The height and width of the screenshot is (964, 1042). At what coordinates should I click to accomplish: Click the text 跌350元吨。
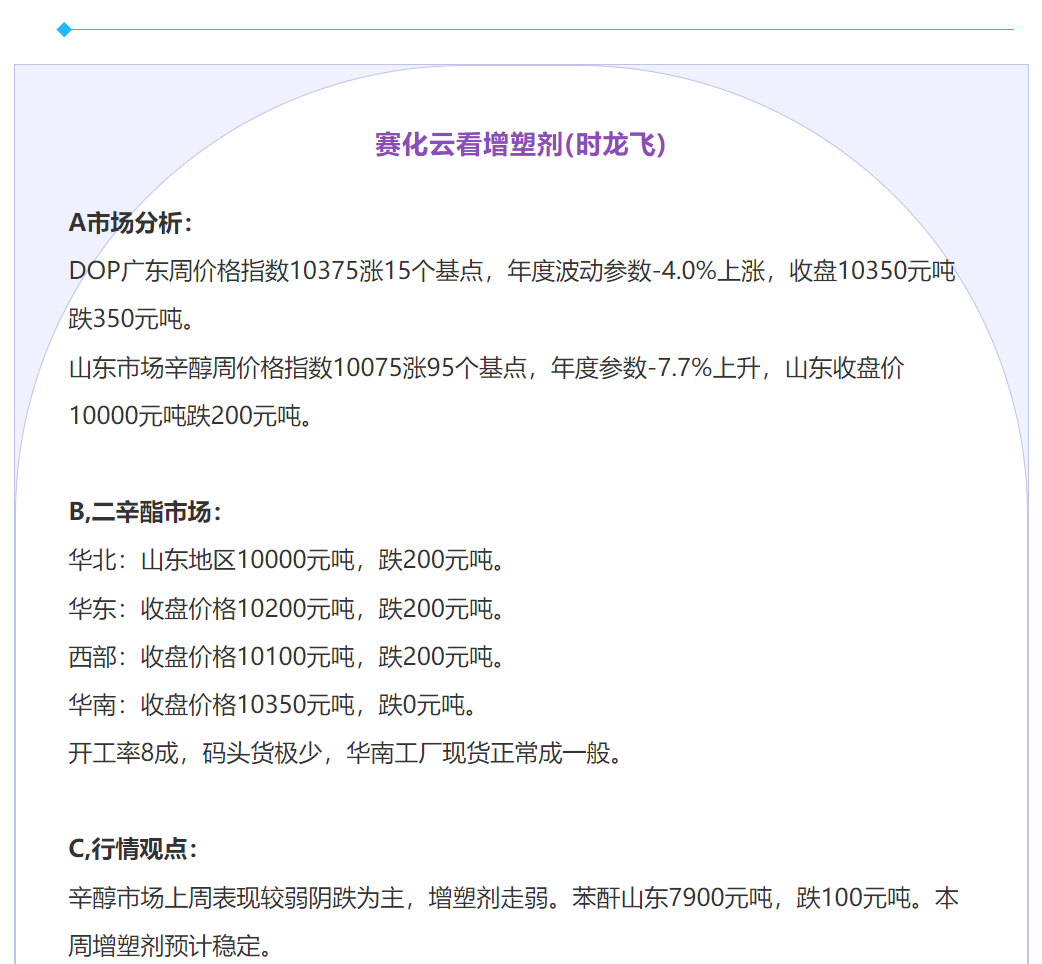132,320
